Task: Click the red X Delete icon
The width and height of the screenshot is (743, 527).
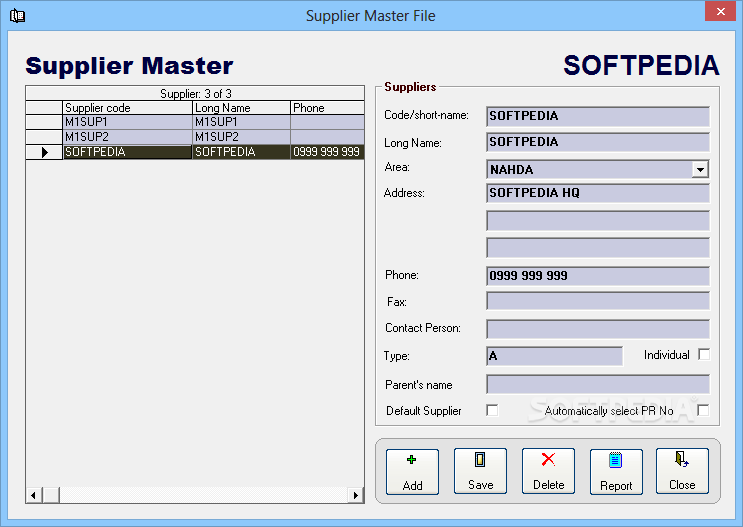Action: coord(548,459)
